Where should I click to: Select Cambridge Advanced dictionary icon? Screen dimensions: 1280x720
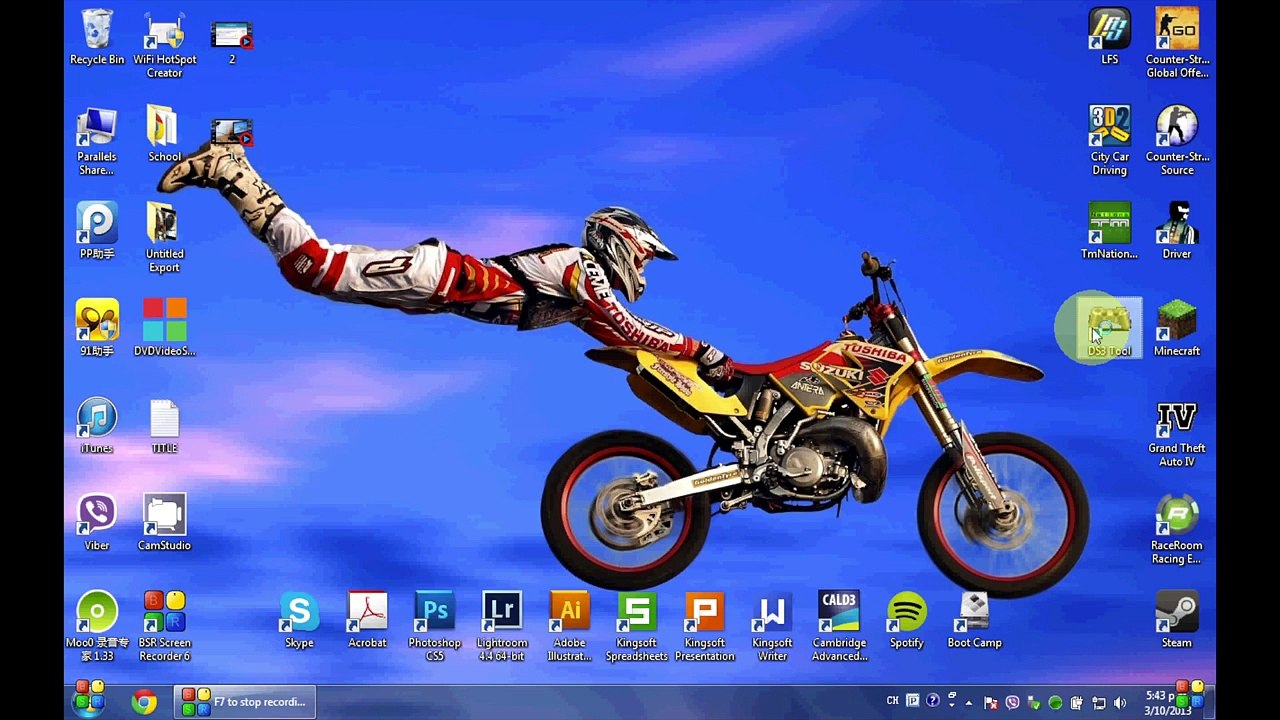point(839,626)
